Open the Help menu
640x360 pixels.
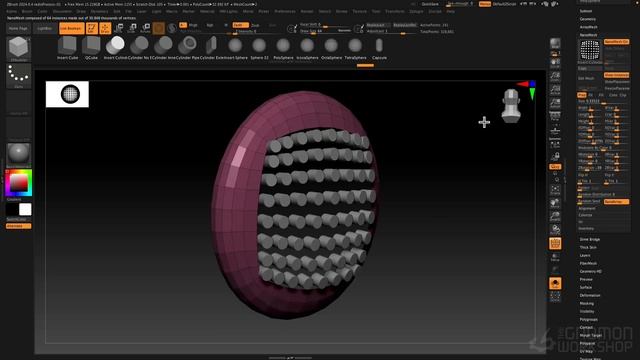pos(451,11)
